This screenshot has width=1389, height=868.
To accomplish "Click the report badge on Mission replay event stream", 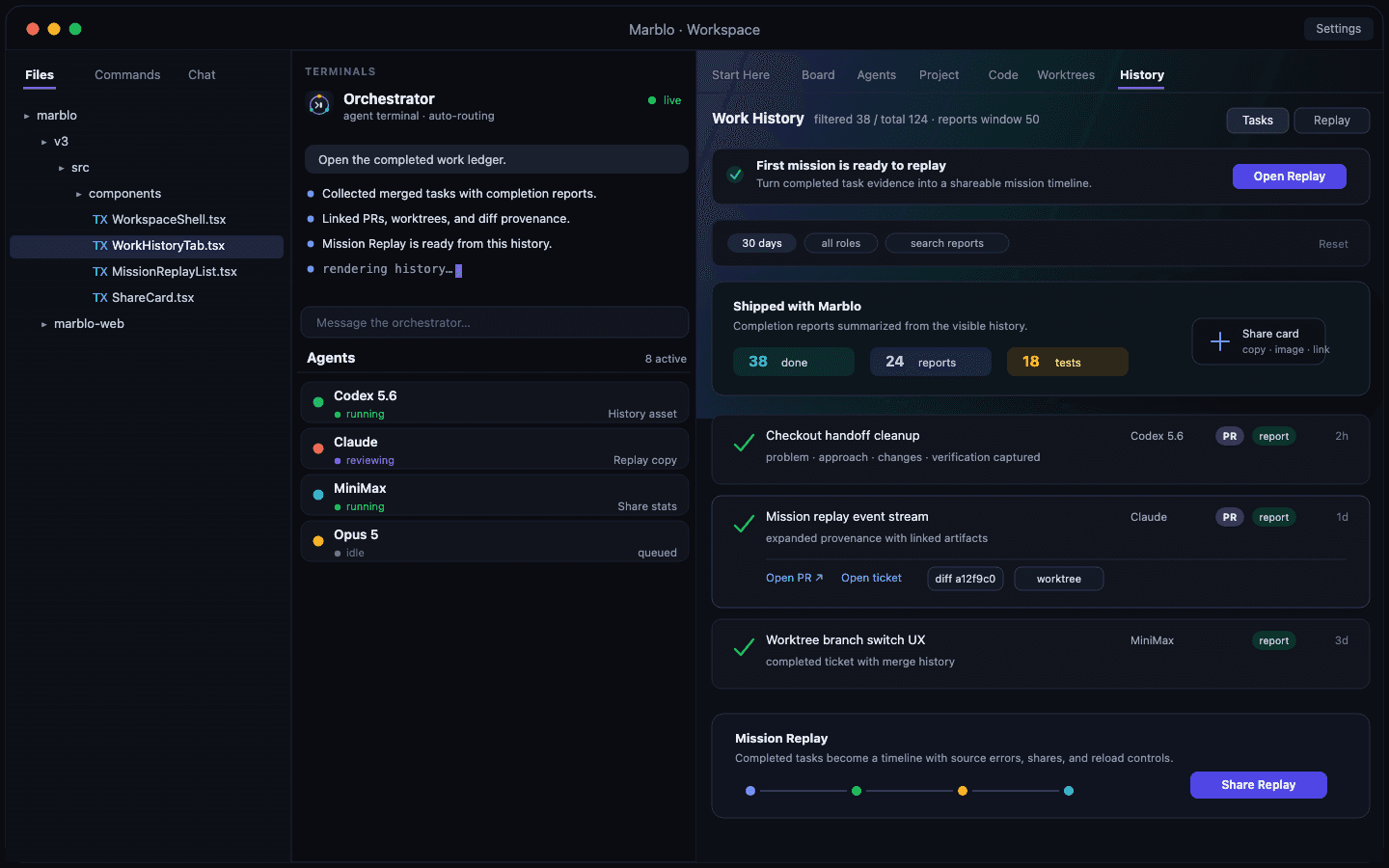I will tap(1274, 517).
